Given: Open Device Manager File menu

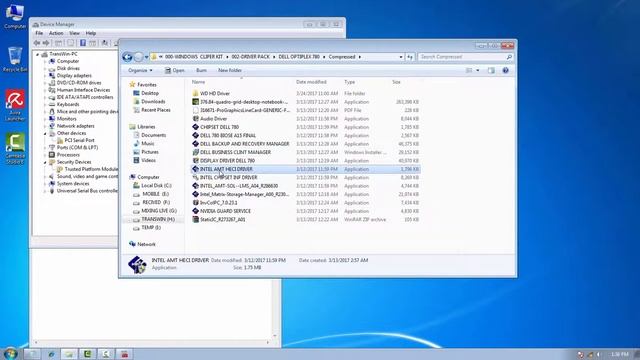Looking at the screenshot, I should [39, 33].
